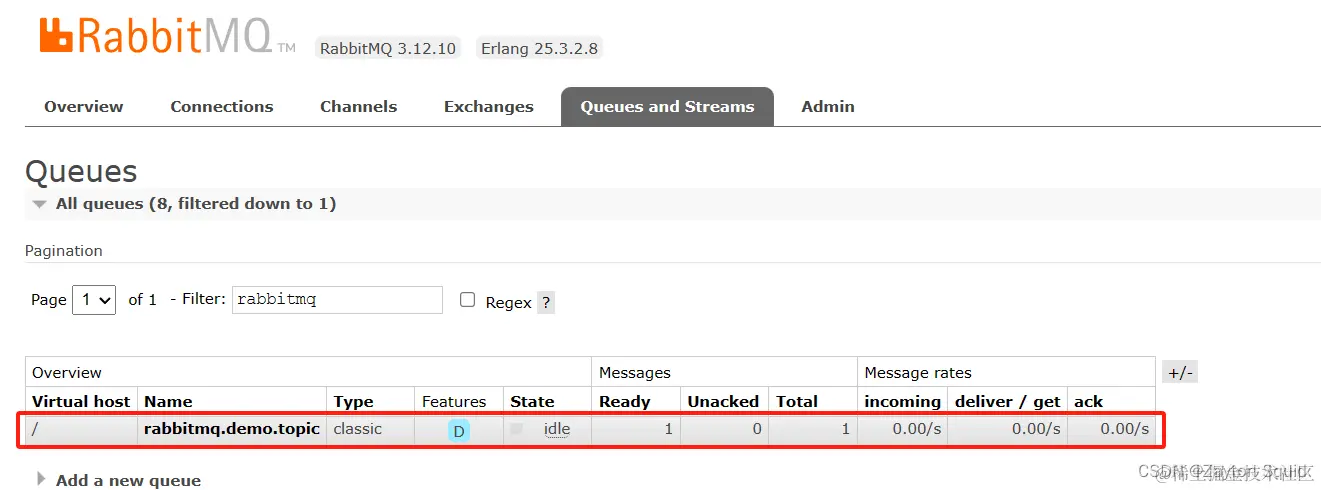The width and height of the screenshot is (1321, 490).
Task: Select the Queues and Streams tab
Action: pos(667,106)
